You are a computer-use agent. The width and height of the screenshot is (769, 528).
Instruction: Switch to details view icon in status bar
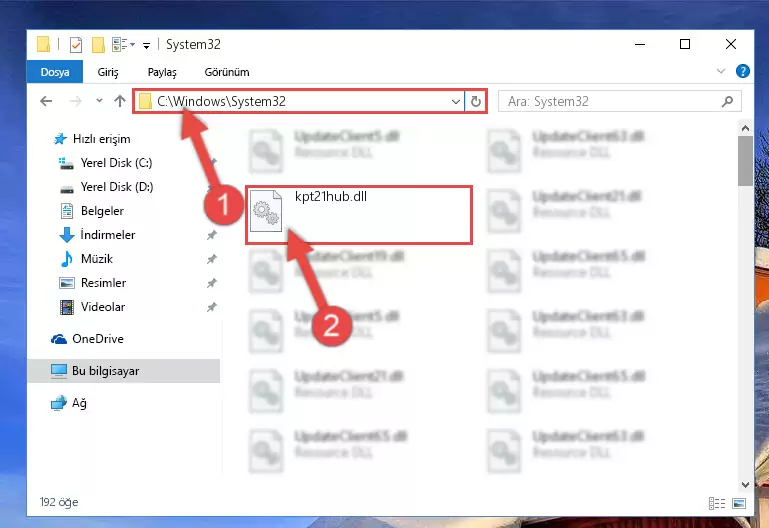(x=717, y=503)
